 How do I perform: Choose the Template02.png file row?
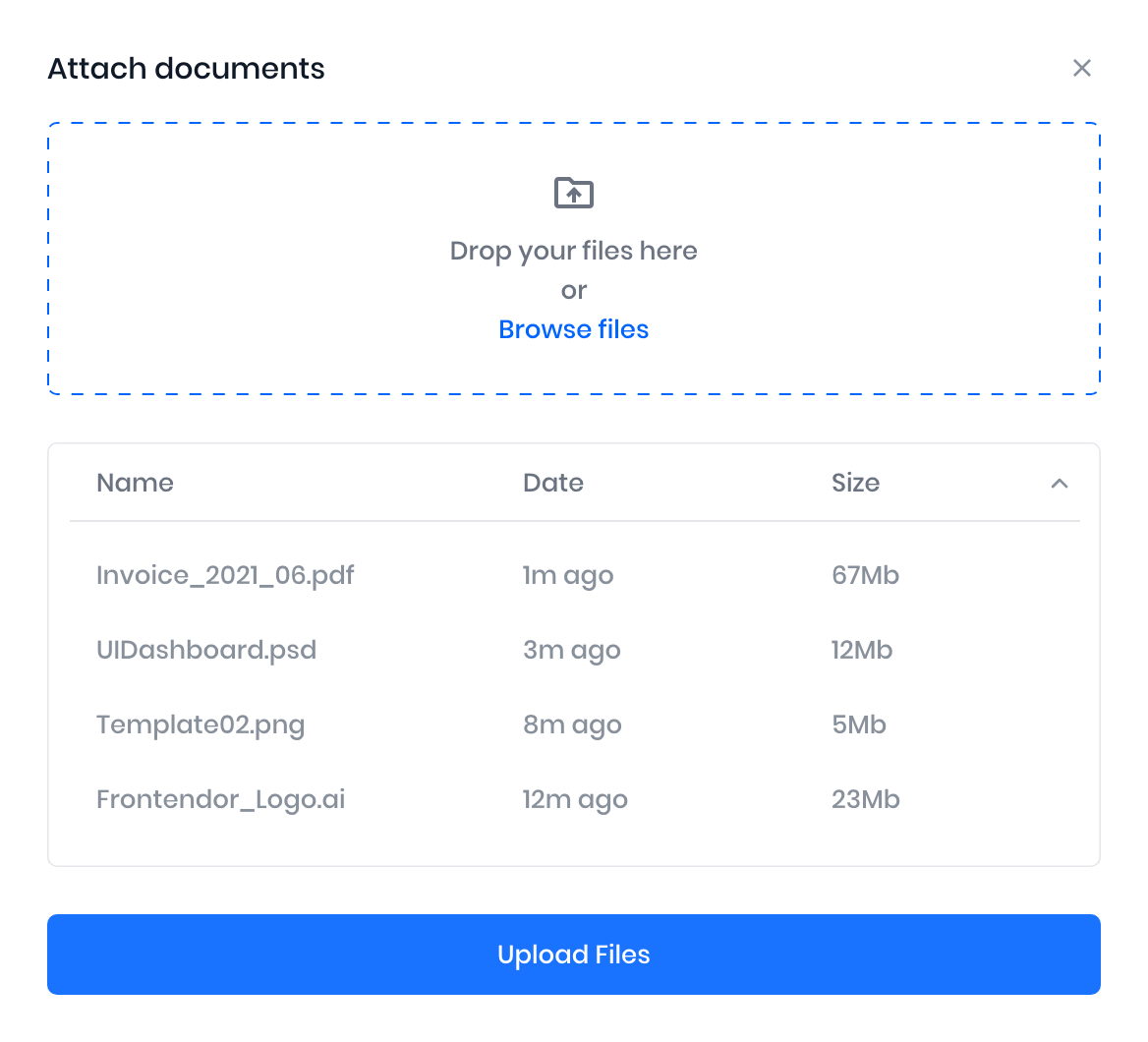[201, 724]
